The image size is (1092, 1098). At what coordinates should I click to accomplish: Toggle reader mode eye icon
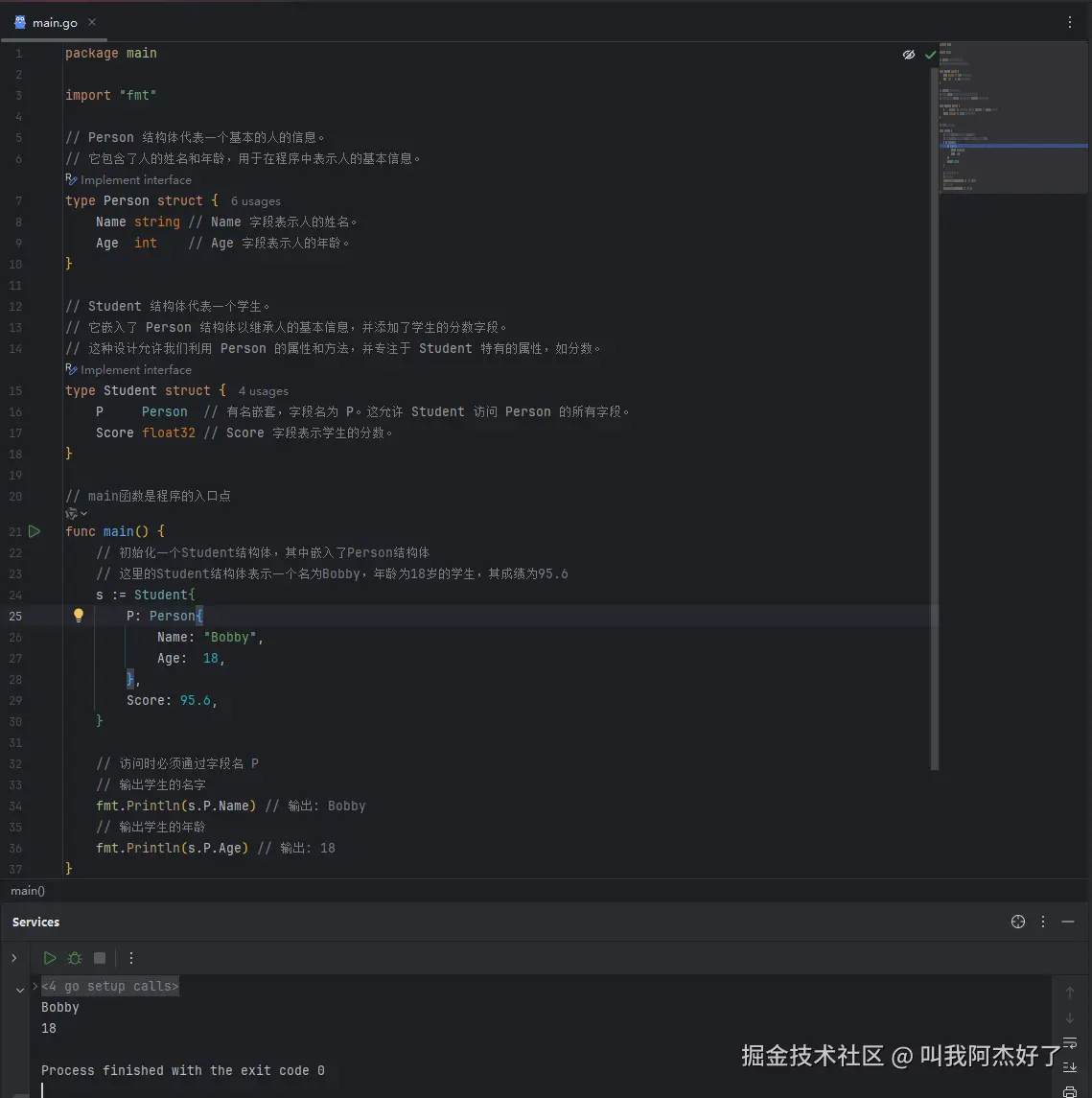tap(909, 55)
